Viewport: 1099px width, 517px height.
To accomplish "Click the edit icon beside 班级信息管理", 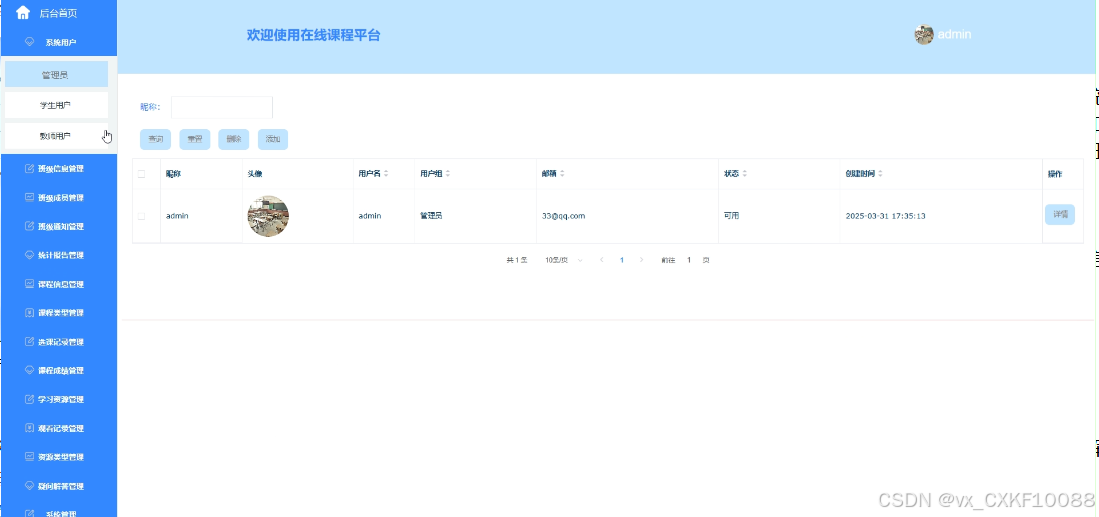I will (x=29, y=168).
